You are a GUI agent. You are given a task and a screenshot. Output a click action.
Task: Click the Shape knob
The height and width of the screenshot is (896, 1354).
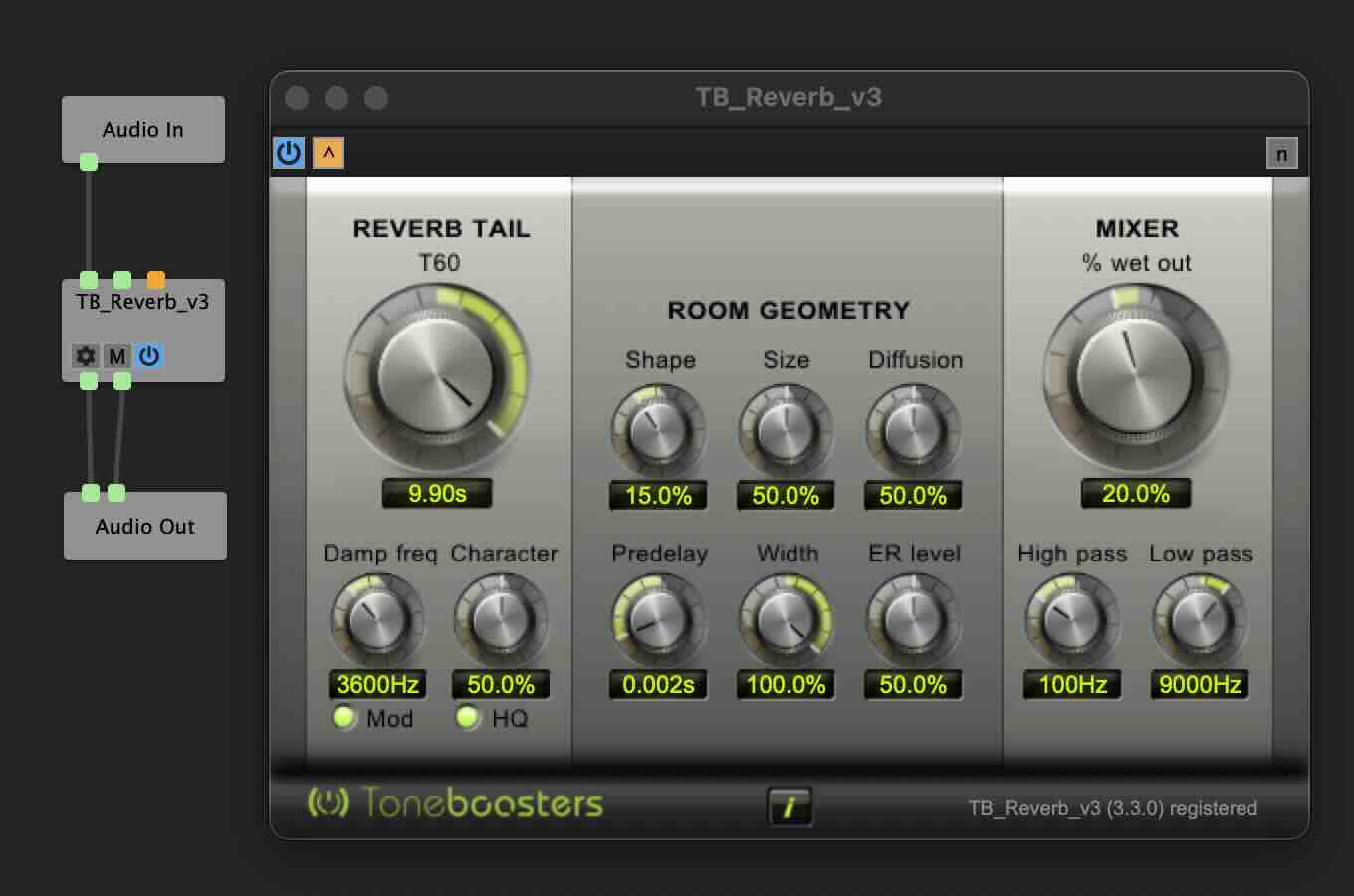tap(658, 432)
